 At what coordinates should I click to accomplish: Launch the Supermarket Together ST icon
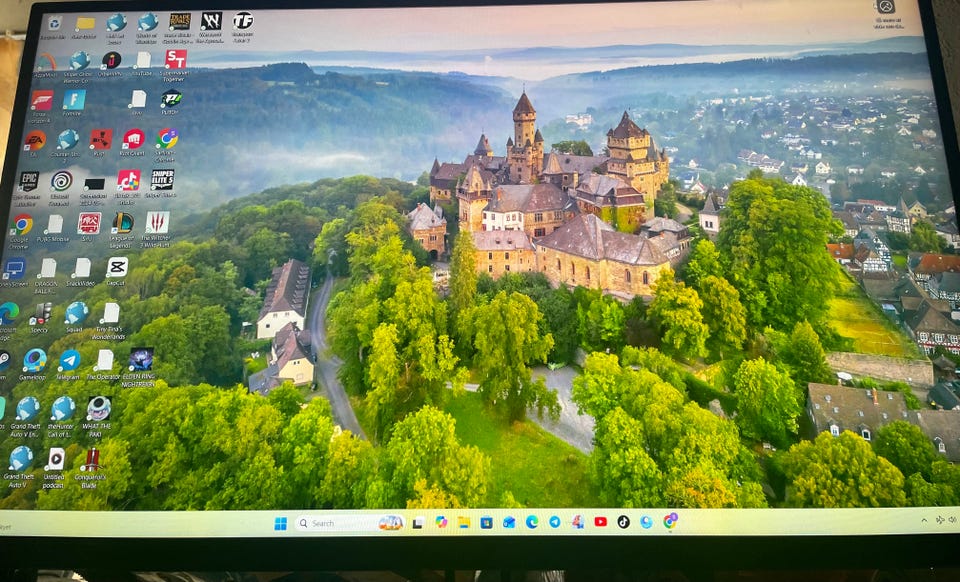(176, 59)
